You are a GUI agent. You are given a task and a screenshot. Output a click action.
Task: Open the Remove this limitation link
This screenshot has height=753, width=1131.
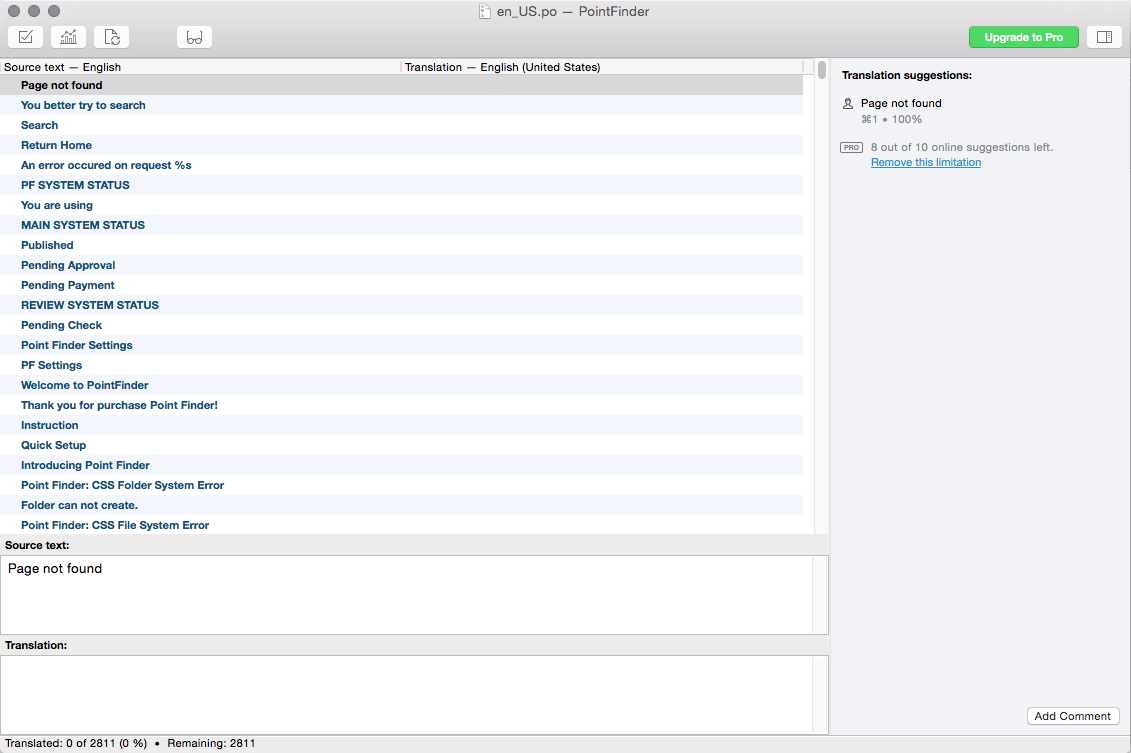coord(925,162)
